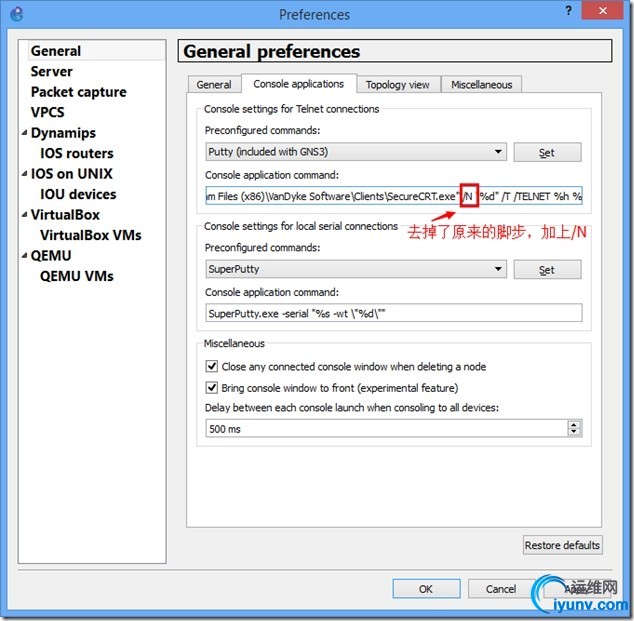Click the GNS3 app icon in title bar
The image size is (634, 621).
click(17, 15)
